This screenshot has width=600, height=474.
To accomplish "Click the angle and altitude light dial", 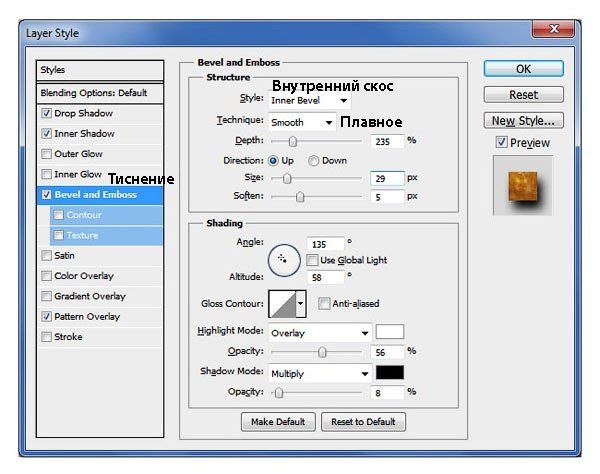I will pos(284,261).
